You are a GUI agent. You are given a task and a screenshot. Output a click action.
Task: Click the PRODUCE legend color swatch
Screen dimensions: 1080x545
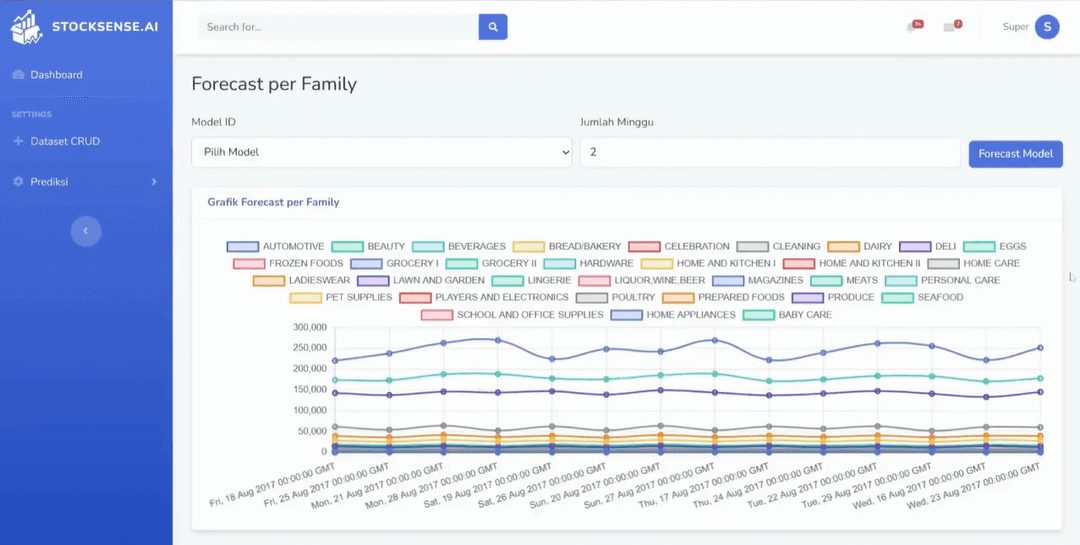tap(807, 297)
